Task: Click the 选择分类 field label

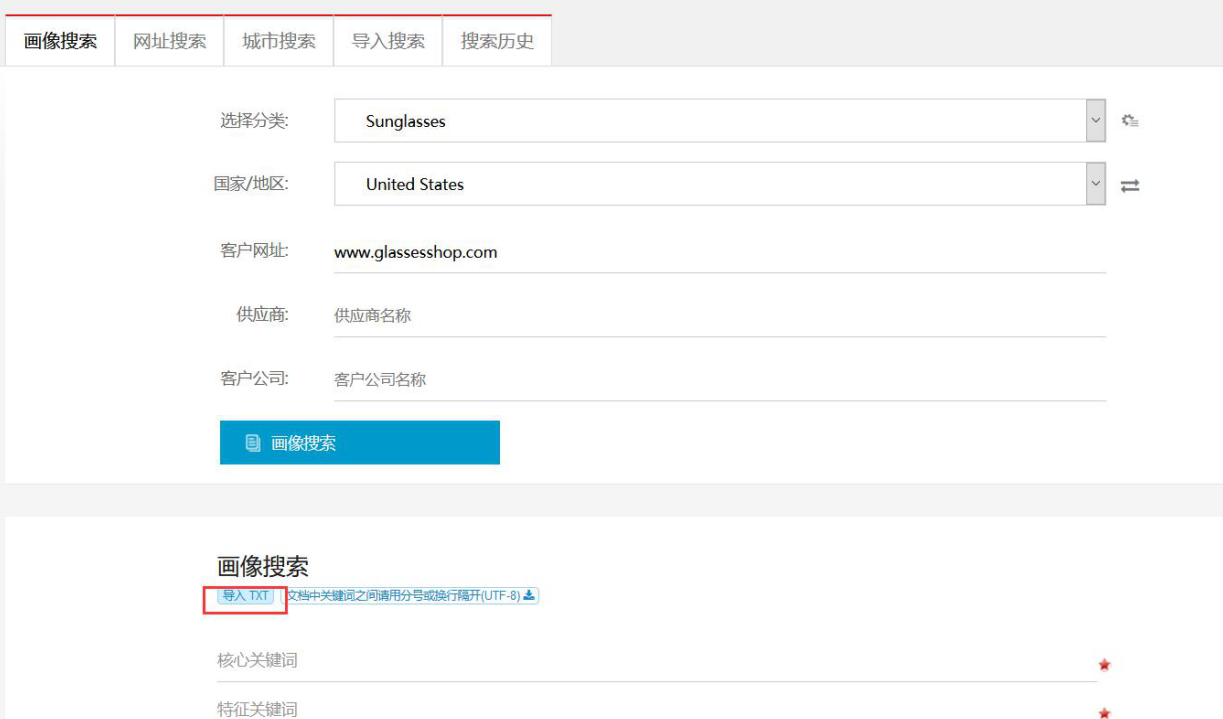Action: coord(254,121)
